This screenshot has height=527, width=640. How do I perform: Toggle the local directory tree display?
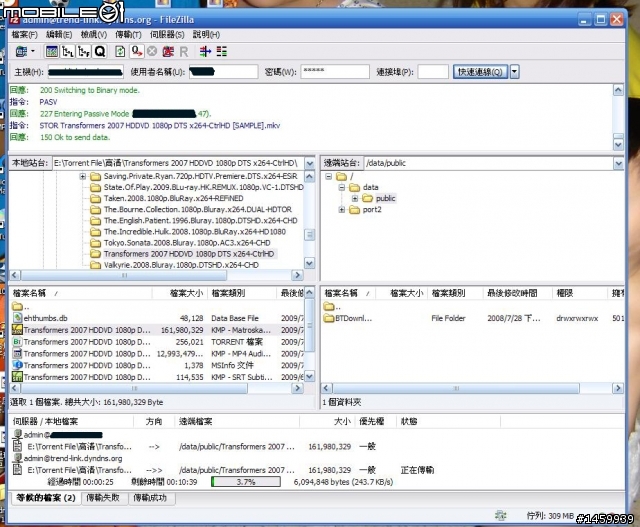[x=68, y=51]
